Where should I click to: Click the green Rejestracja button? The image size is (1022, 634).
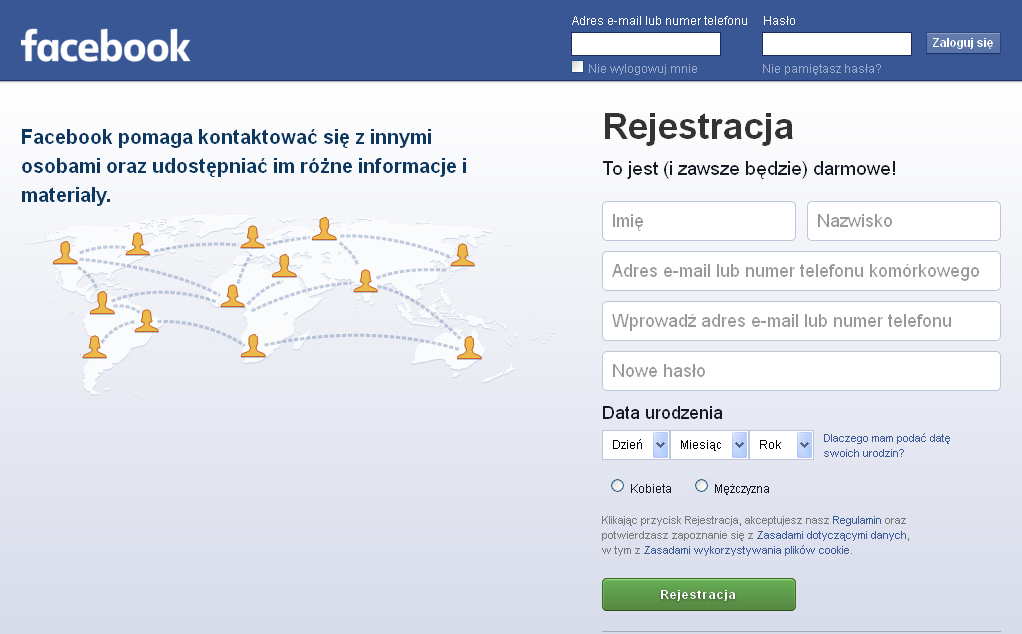click(698, 594)
